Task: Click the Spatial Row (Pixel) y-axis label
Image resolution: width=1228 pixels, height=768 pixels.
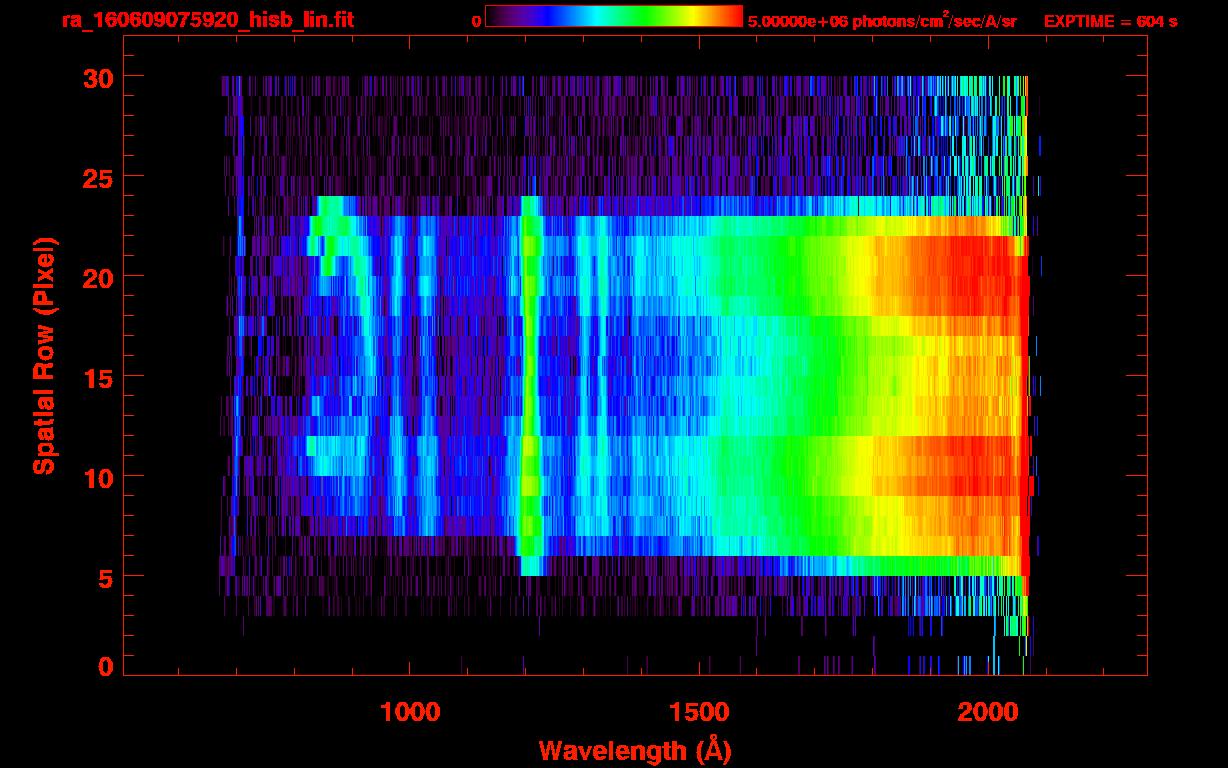Action: pos(44,356)
